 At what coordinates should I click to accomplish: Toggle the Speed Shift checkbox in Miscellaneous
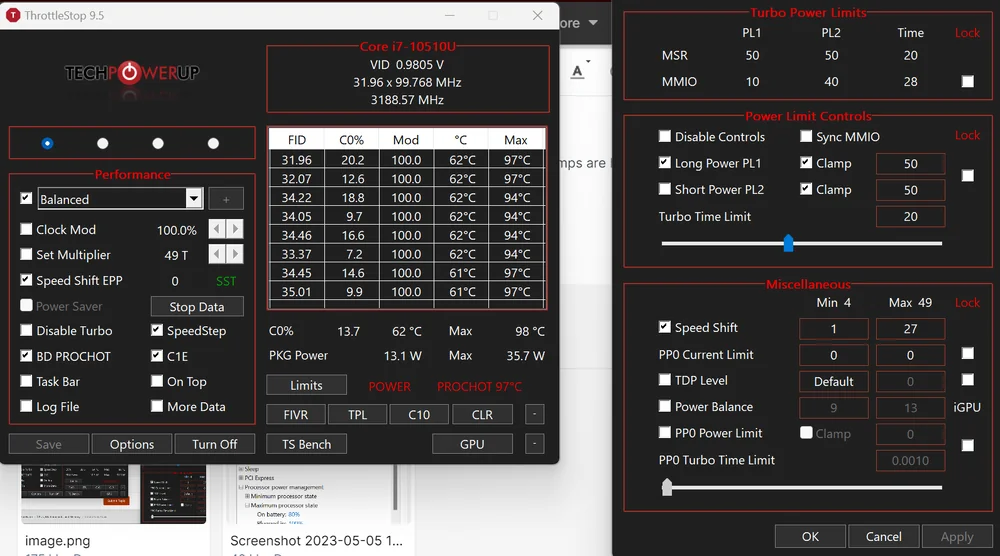click(665, 327)
